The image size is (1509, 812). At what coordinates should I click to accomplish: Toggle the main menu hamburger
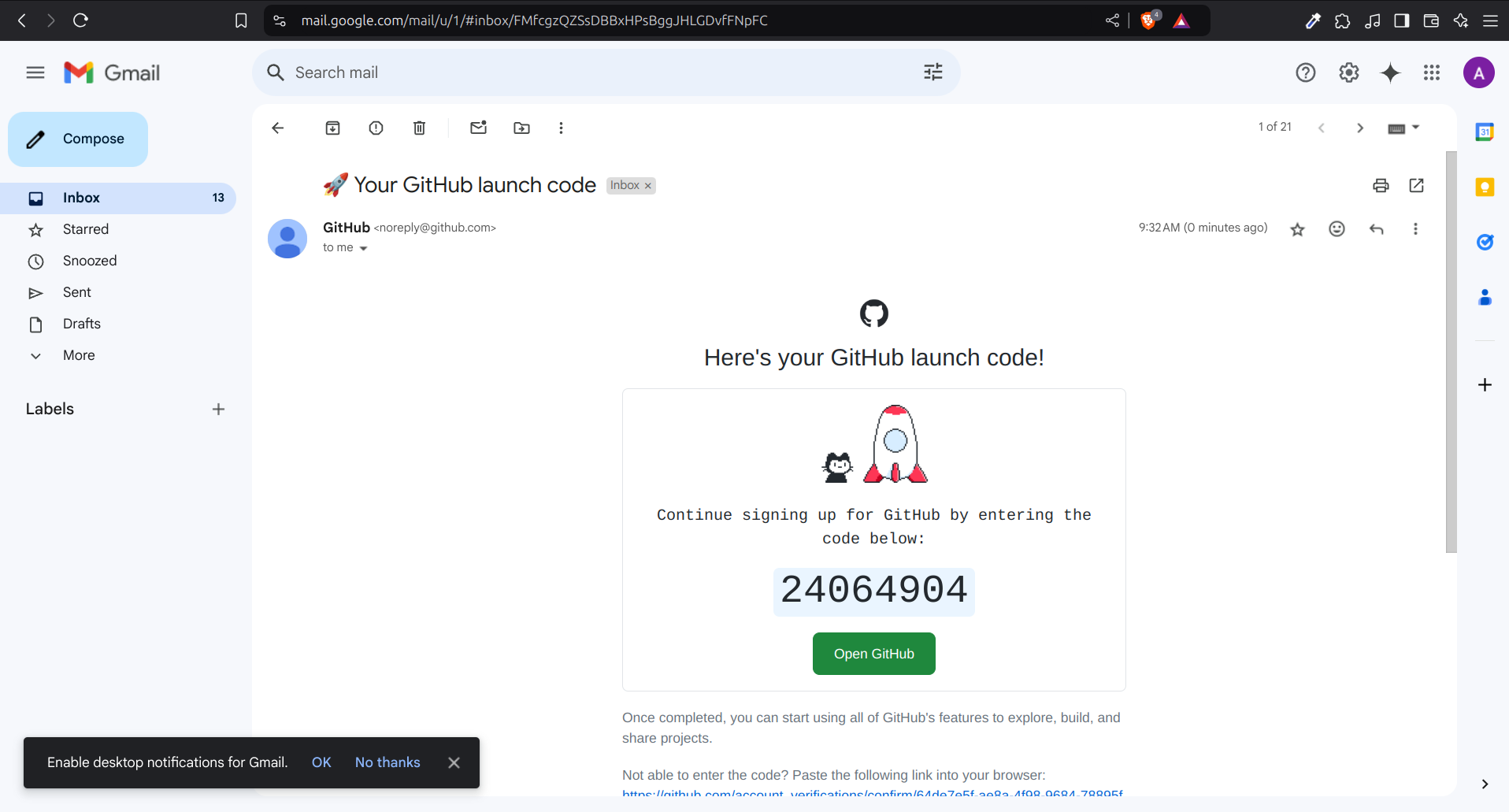click(x=35, y=72)
